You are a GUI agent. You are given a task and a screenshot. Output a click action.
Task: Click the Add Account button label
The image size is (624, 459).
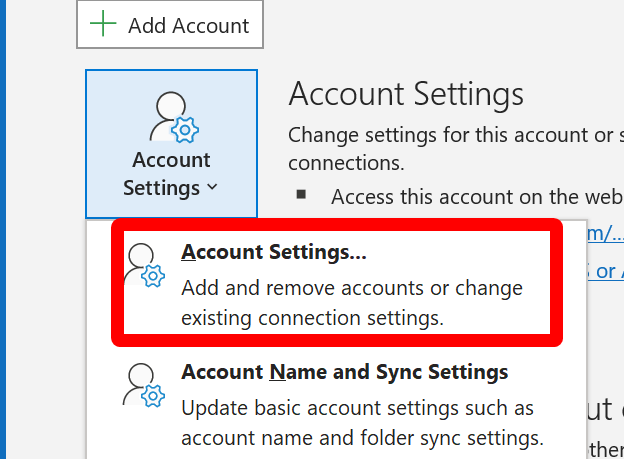point(188,26)
